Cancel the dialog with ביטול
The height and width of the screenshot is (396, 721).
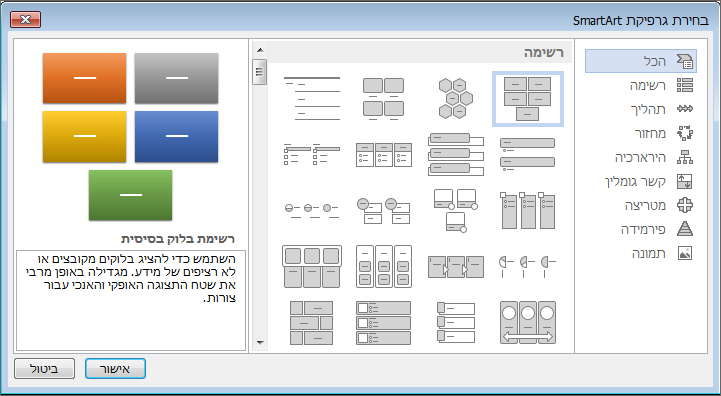(x=45, y=369)
